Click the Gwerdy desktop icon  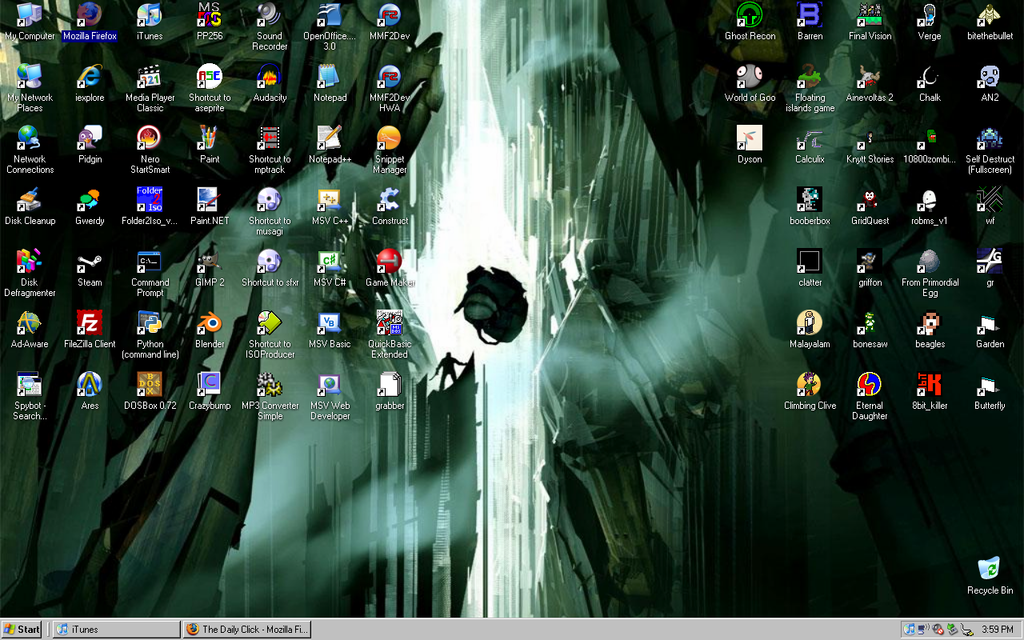(x=89, y=199)
